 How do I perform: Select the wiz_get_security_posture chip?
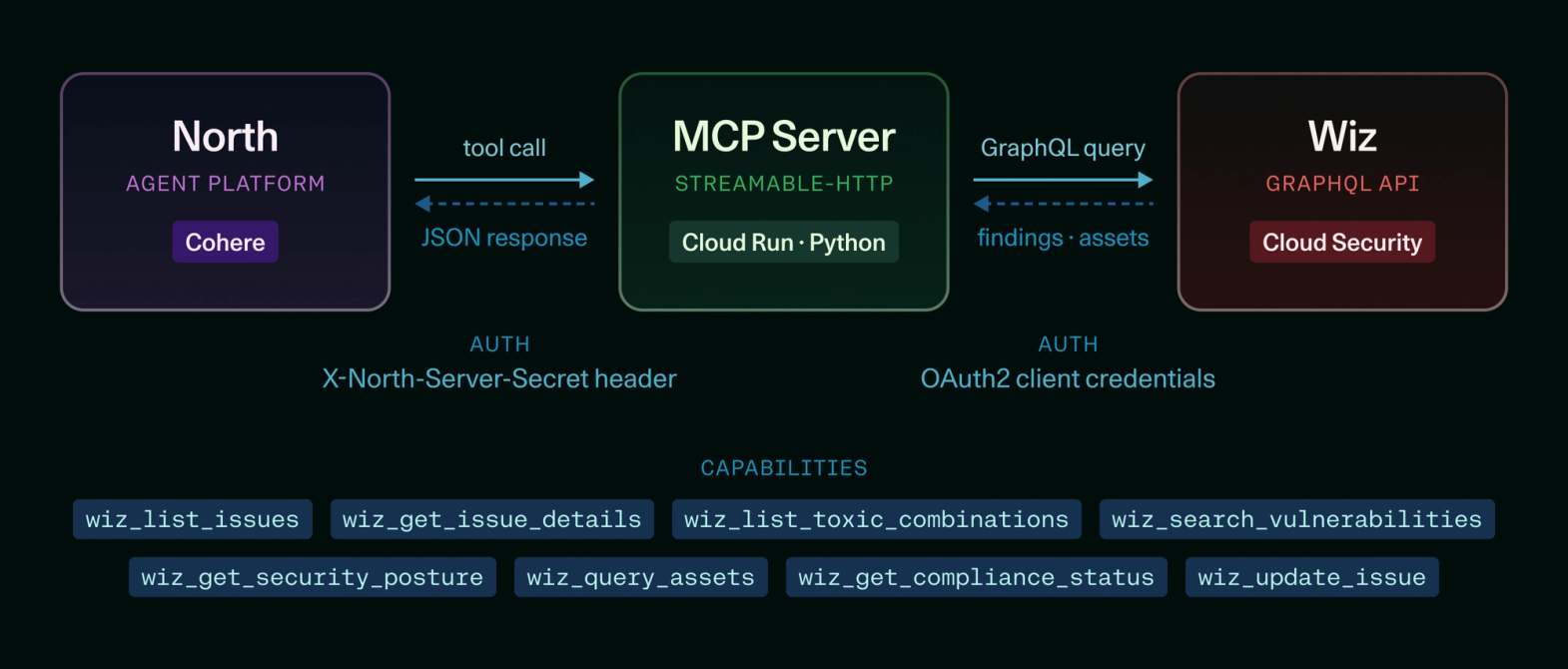click(313, 577)
